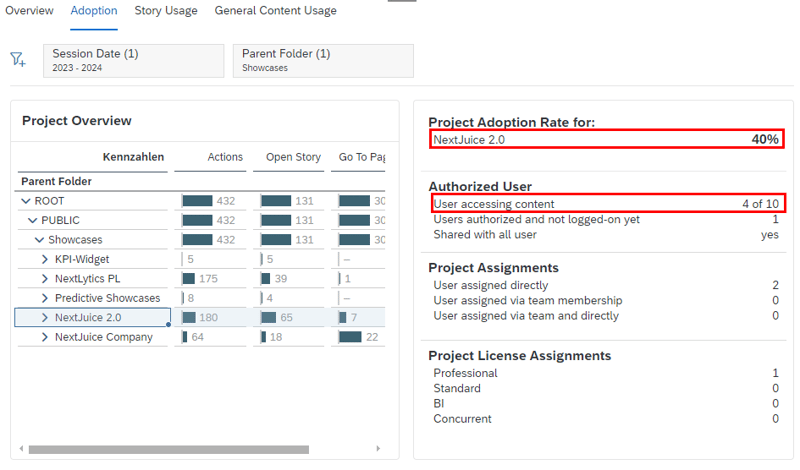This screenshot has height=470, width=800.
Task: Click the scroll right arrow
Action: pos(378,449)
